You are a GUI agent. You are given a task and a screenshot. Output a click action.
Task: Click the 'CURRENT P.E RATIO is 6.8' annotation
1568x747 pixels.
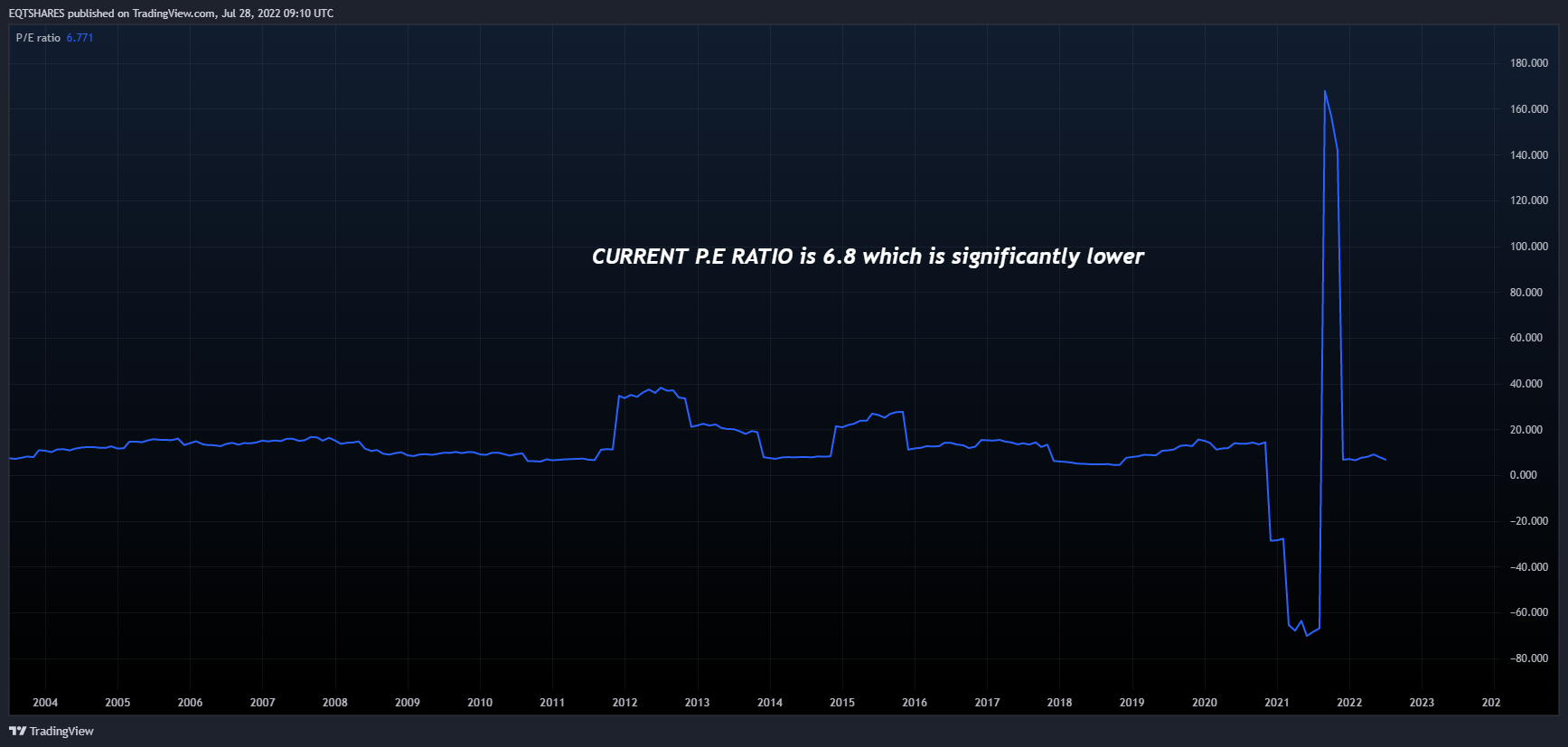coord(868,257)
